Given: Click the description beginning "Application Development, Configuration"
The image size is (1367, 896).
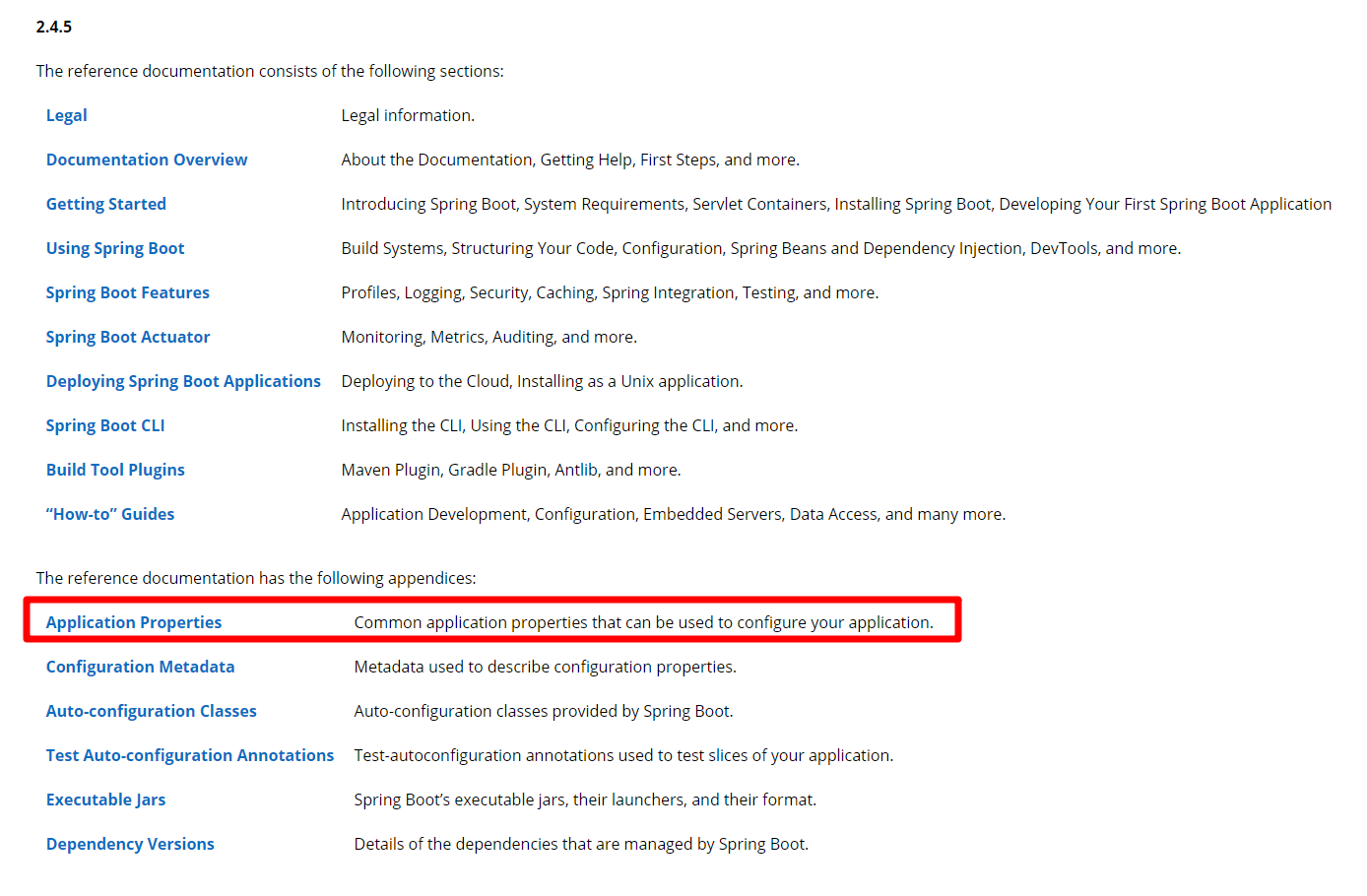Looking at the screenshot, I should point(674,514).
